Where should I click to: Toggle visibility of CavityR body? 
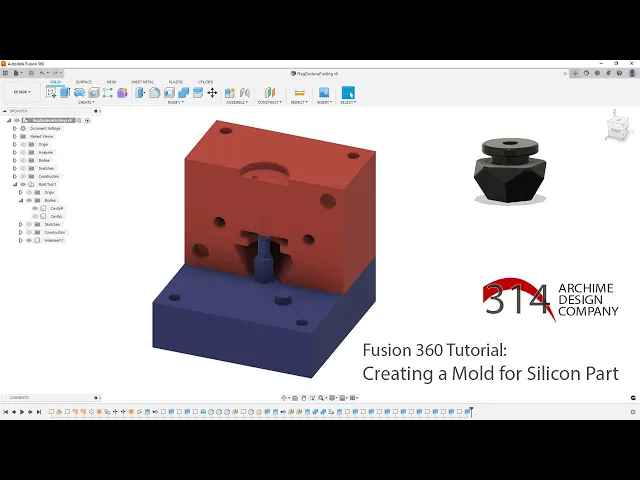[35, 209]
